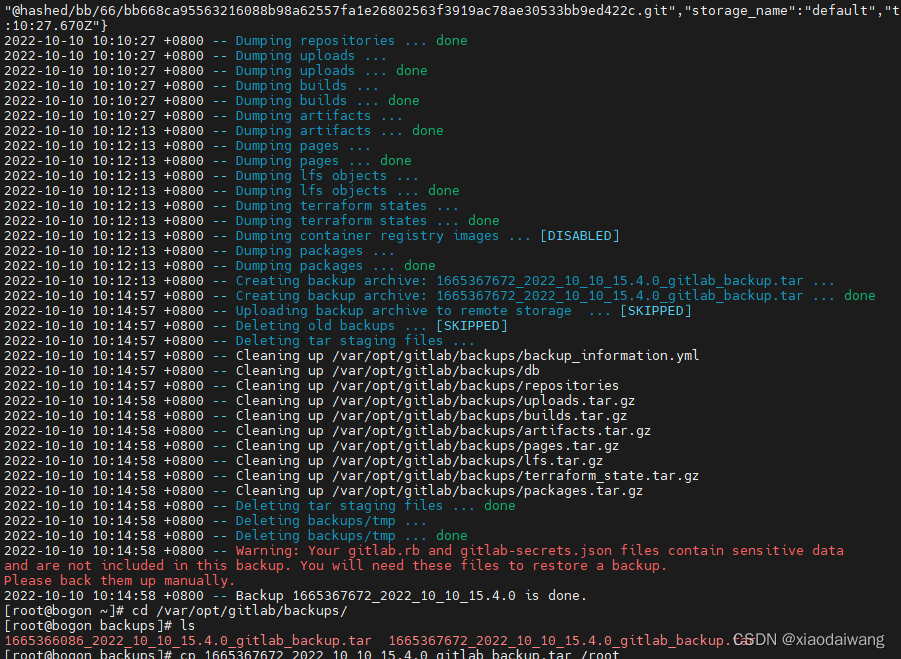Click the 'ls' command at the backups prompt
Screen dimensions: 901x659
click(x=187, y=626)
